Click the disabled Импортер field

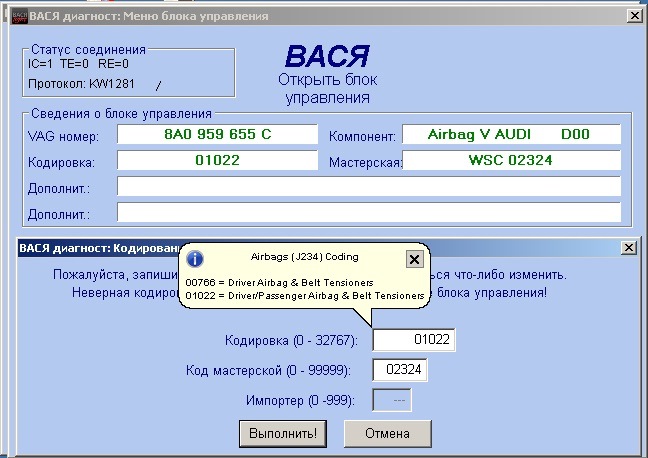pyautogui.click(x=392, y=400)
